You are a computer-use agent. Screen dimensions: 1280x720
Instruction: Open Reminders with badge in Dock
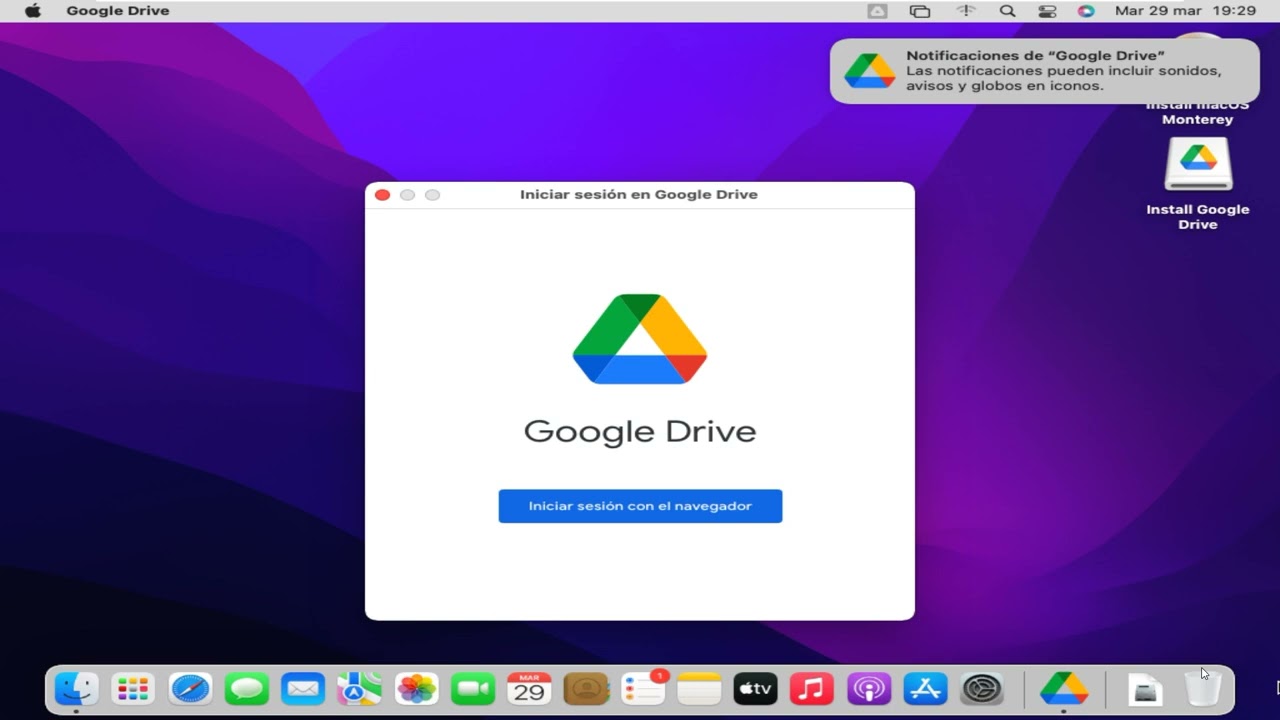coord(643,688)
